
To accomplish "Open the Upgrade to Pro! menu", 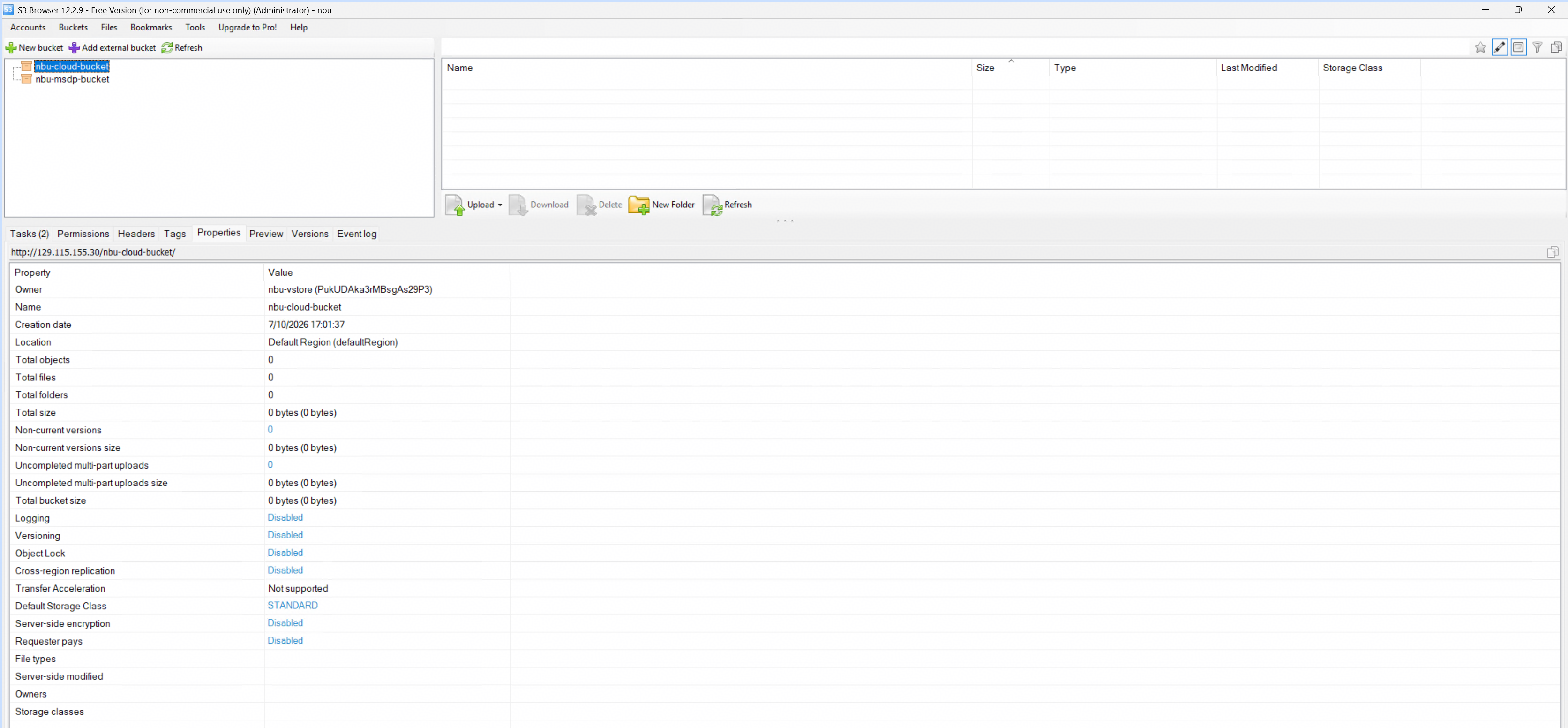I will point(248,27).
